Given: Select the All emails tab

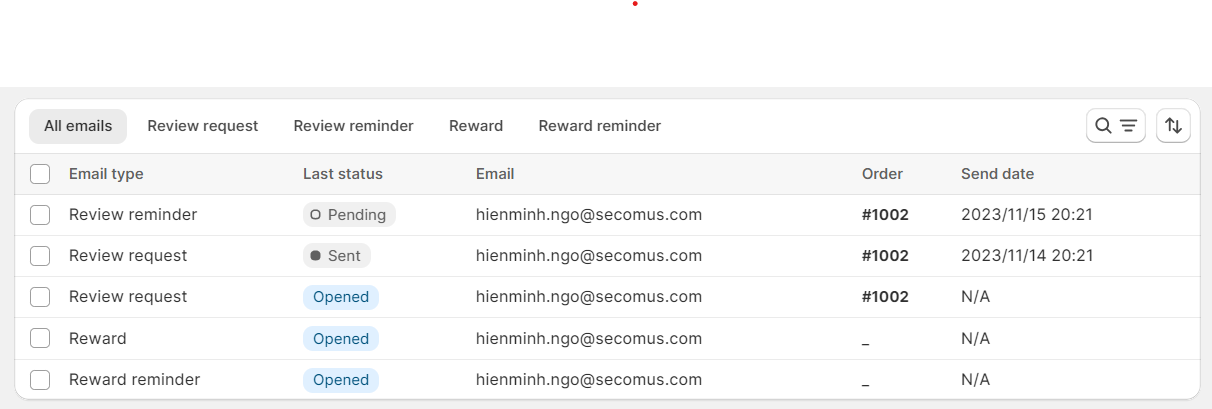Looking at the screenshot, I should 78,126.
